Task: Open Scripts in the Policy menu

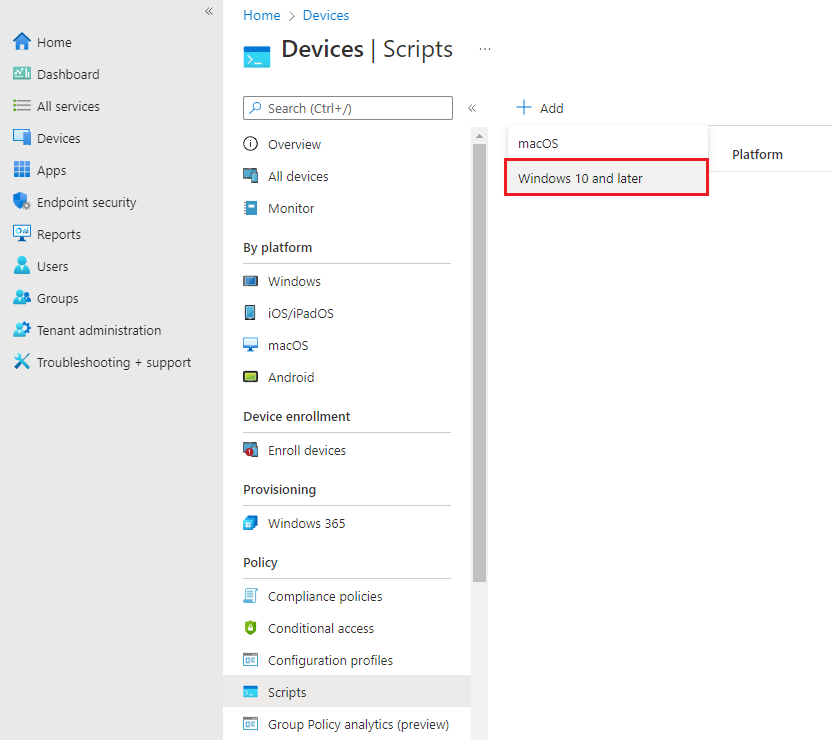Action: click(347, 692)
